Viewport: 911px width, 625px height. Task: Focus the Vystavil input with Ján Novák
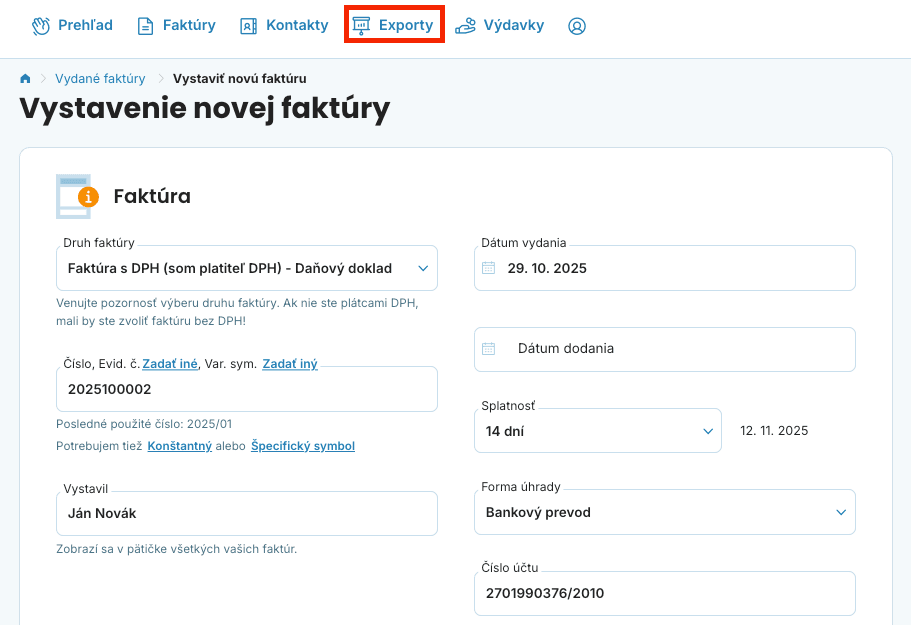click(x=246, y=513)
